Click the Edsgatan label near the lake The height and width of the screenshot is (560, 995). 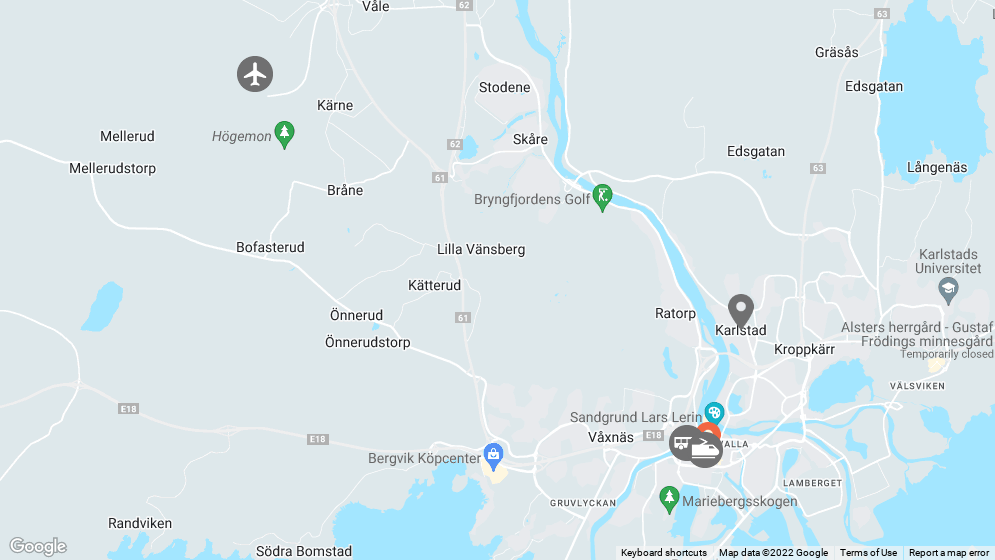click(874, 87)
